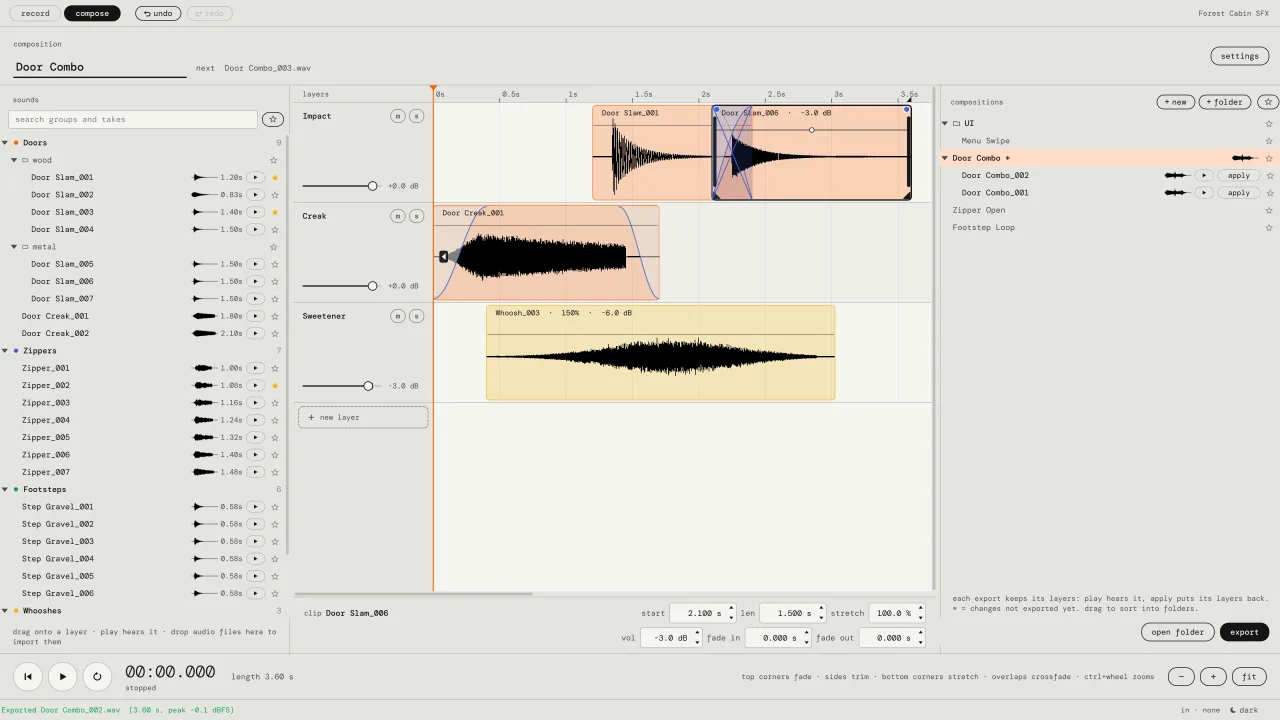Click the favorites filter beside sound search
This screenshot has height=720, width=1280.
click(273, 120)
